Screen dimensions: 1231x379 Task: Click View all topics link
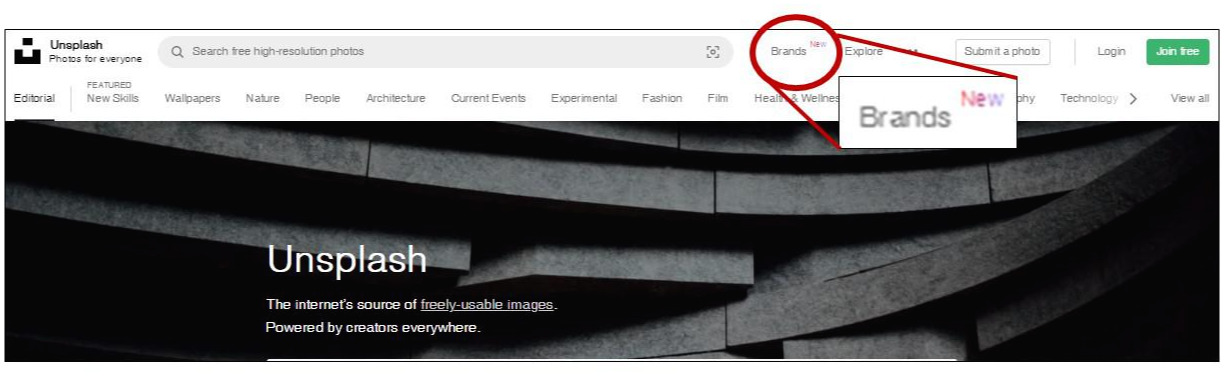[1190, 99]
